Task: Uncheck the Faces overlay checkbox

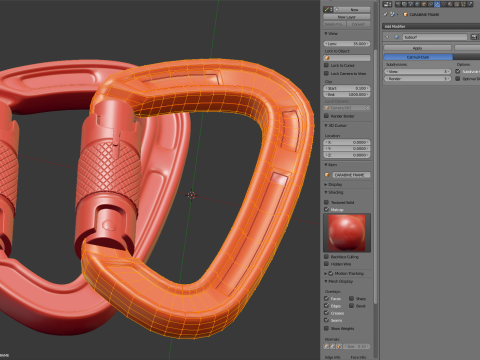Action: pyautogui.click(x=326, y=299)
